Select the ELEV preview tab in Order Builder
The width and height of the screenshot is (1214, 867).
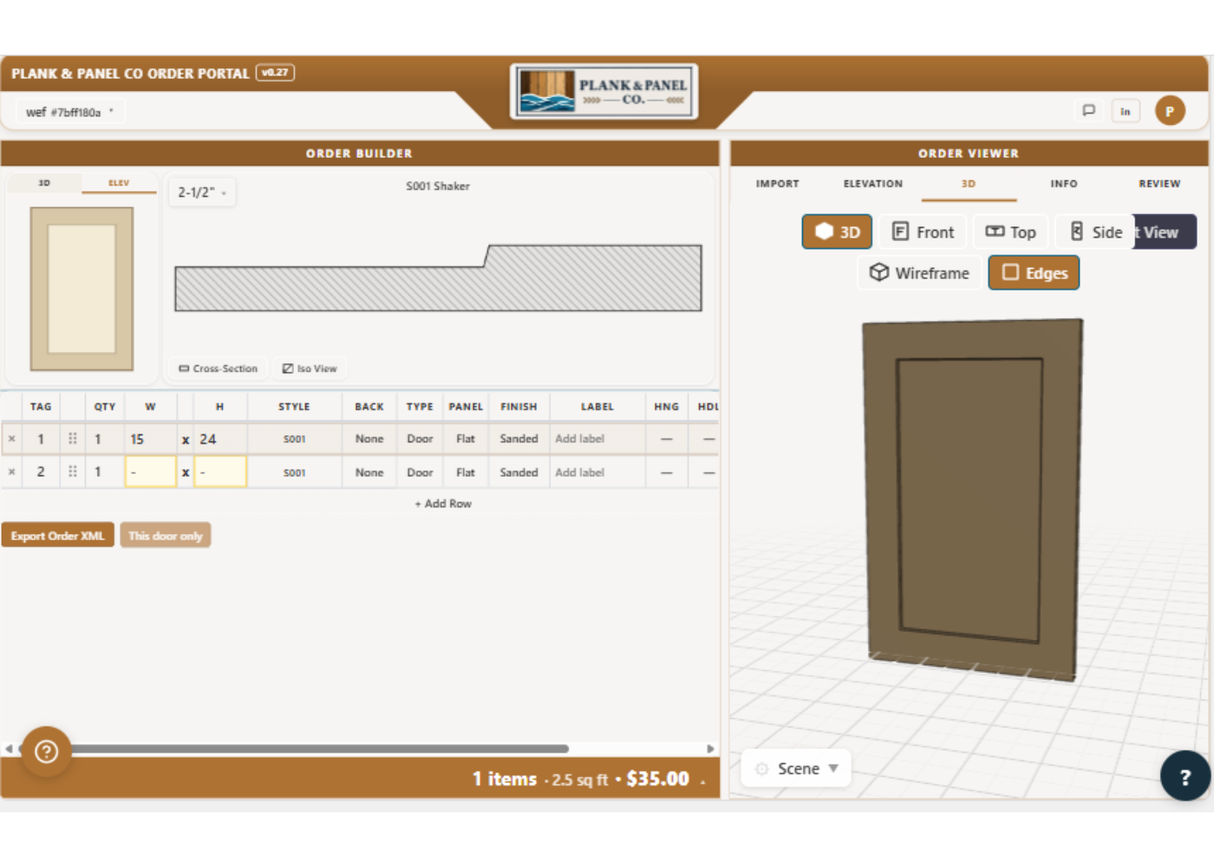pos(119,183)
